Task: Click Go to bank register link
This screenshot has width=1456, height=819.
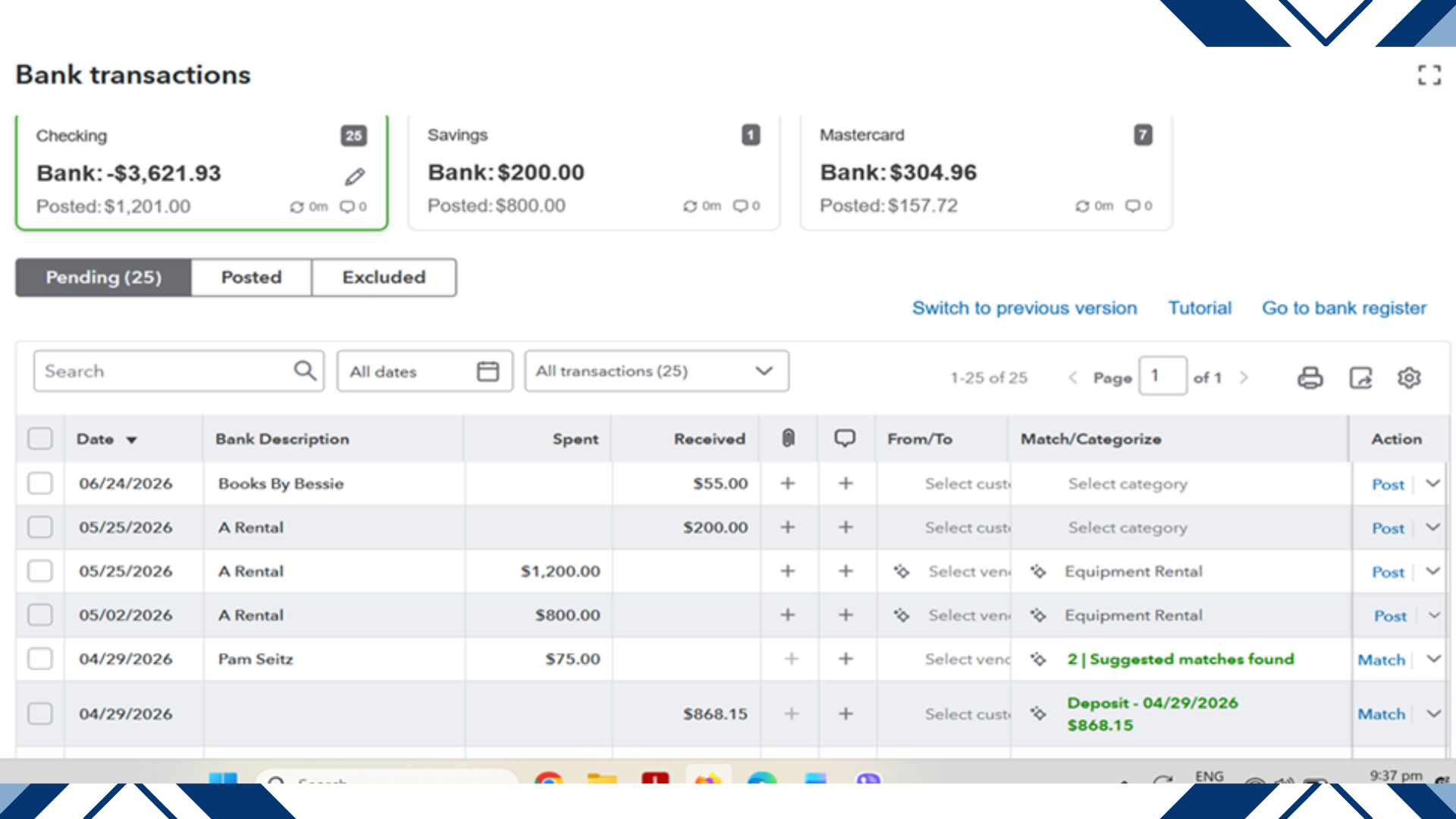Action: (1344, 308)
